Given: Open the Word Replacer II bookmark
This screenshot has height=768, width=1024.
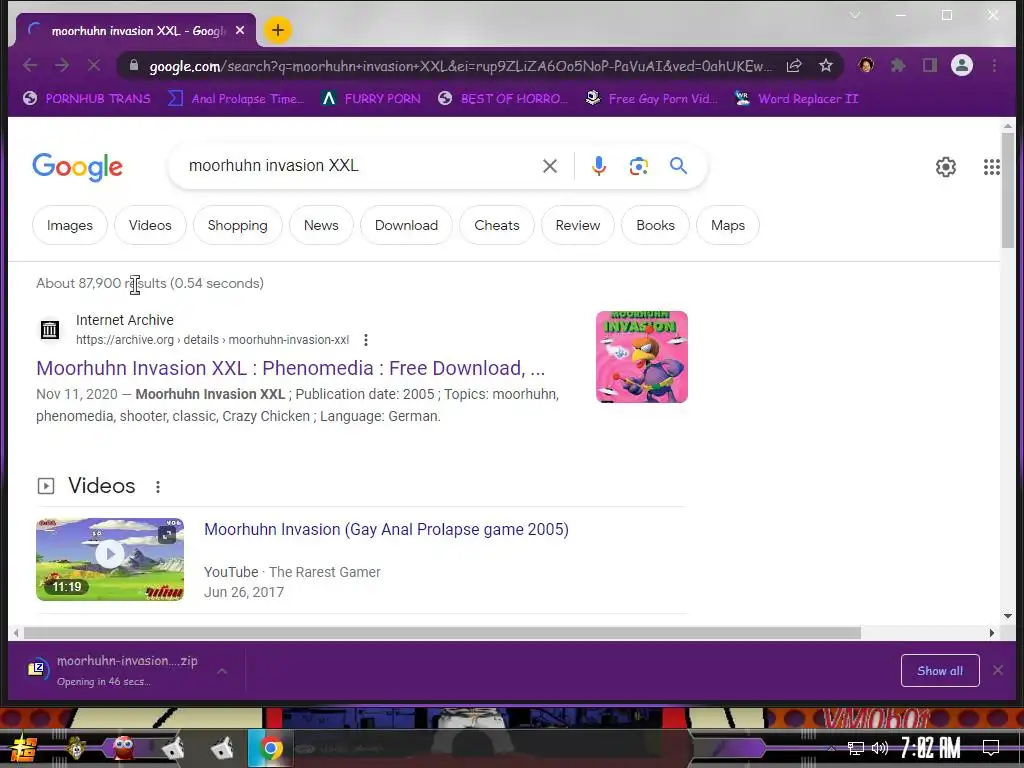Looking at the screenshot, I should click(x=796, y=99).
